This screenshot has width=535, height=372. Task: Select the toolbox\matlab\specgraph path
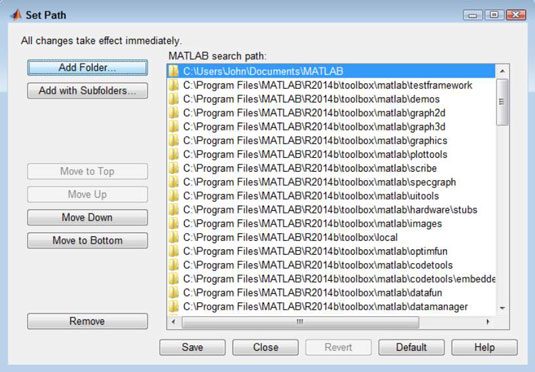(331, 182)
